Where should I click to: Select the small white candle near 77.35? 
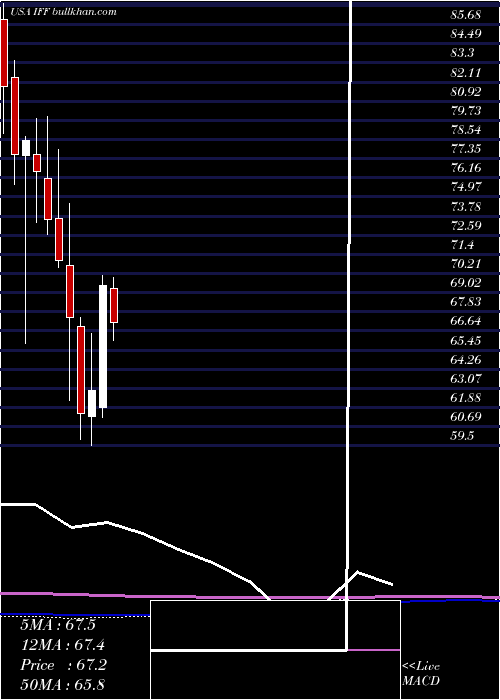[26, 148]
